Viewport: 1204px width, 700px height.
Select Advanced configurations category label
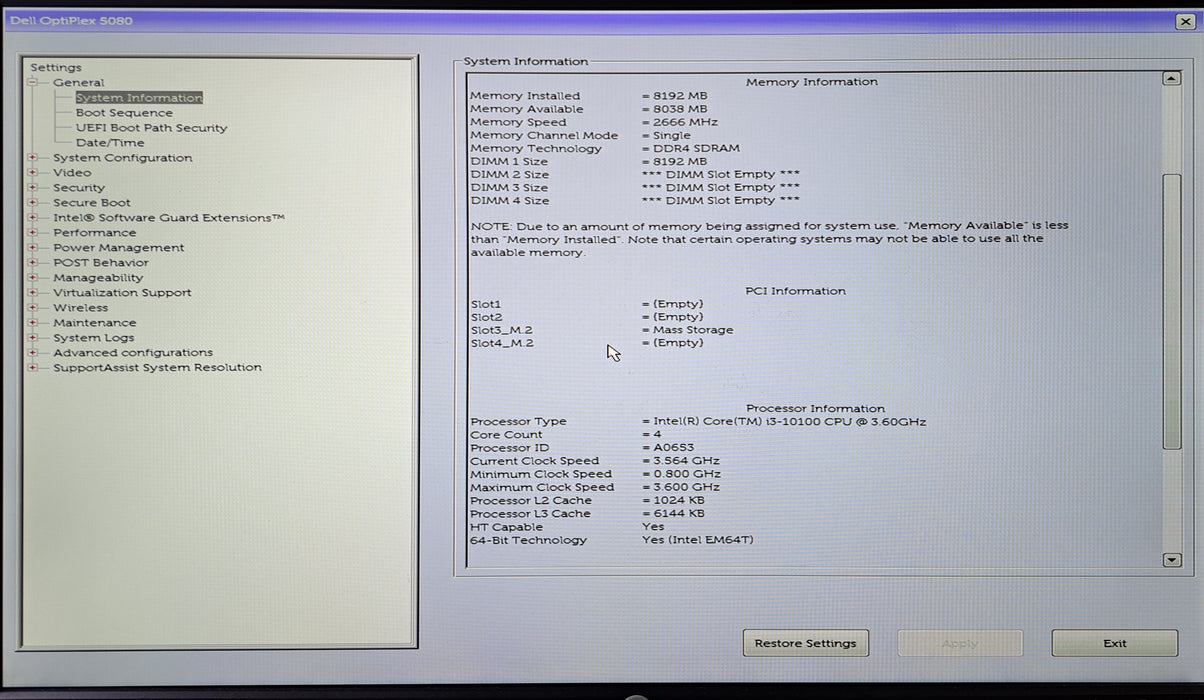133,353
